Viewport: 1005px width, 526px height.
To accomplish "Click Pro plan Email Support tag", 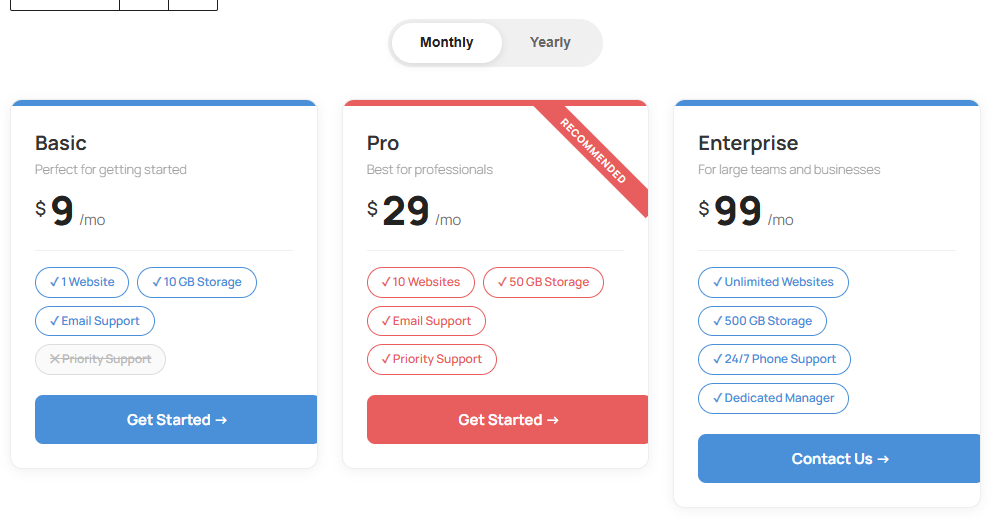I will click(x=426, y=321).
